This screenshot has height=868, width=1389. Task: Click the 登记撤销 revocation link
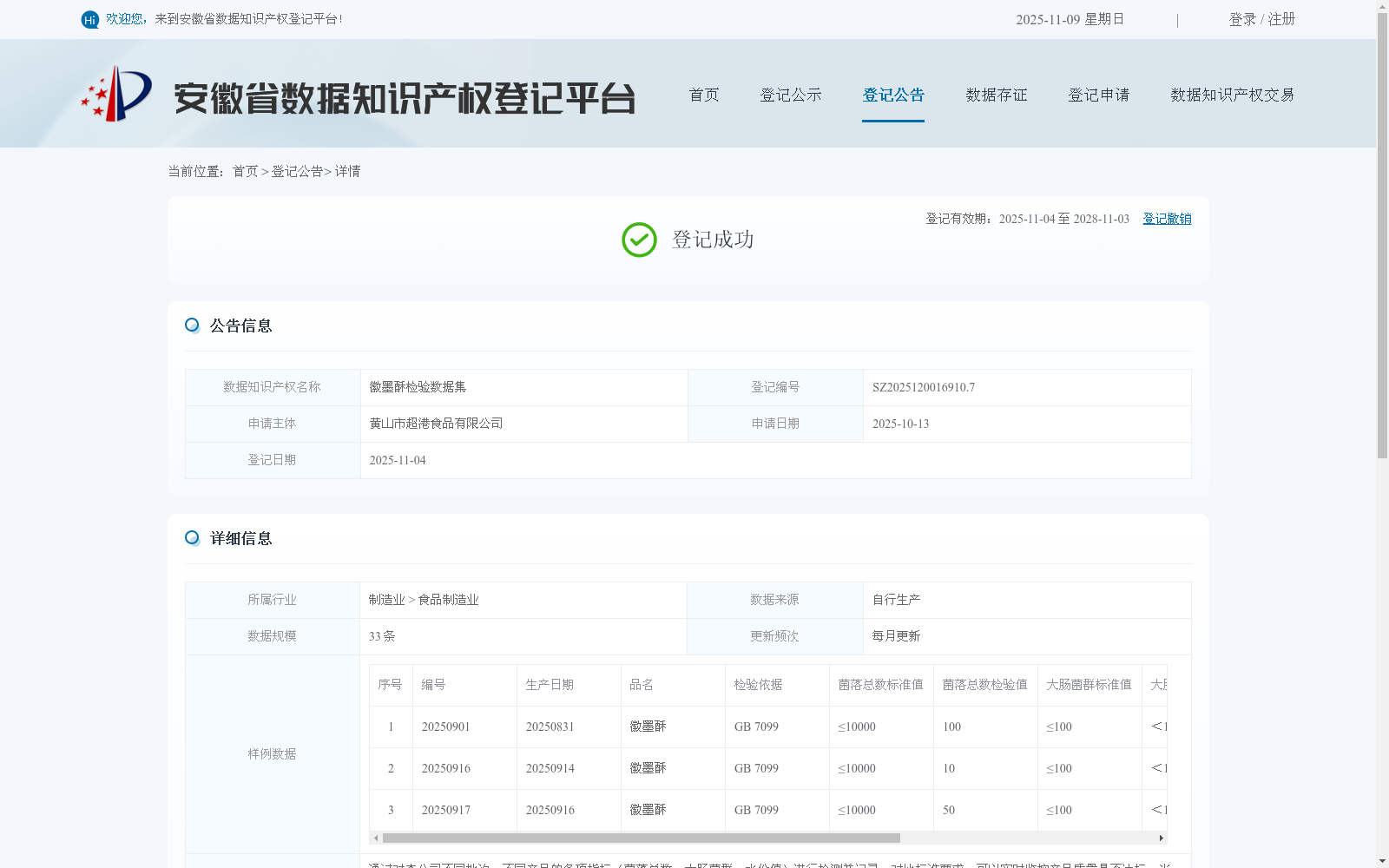1166,219
